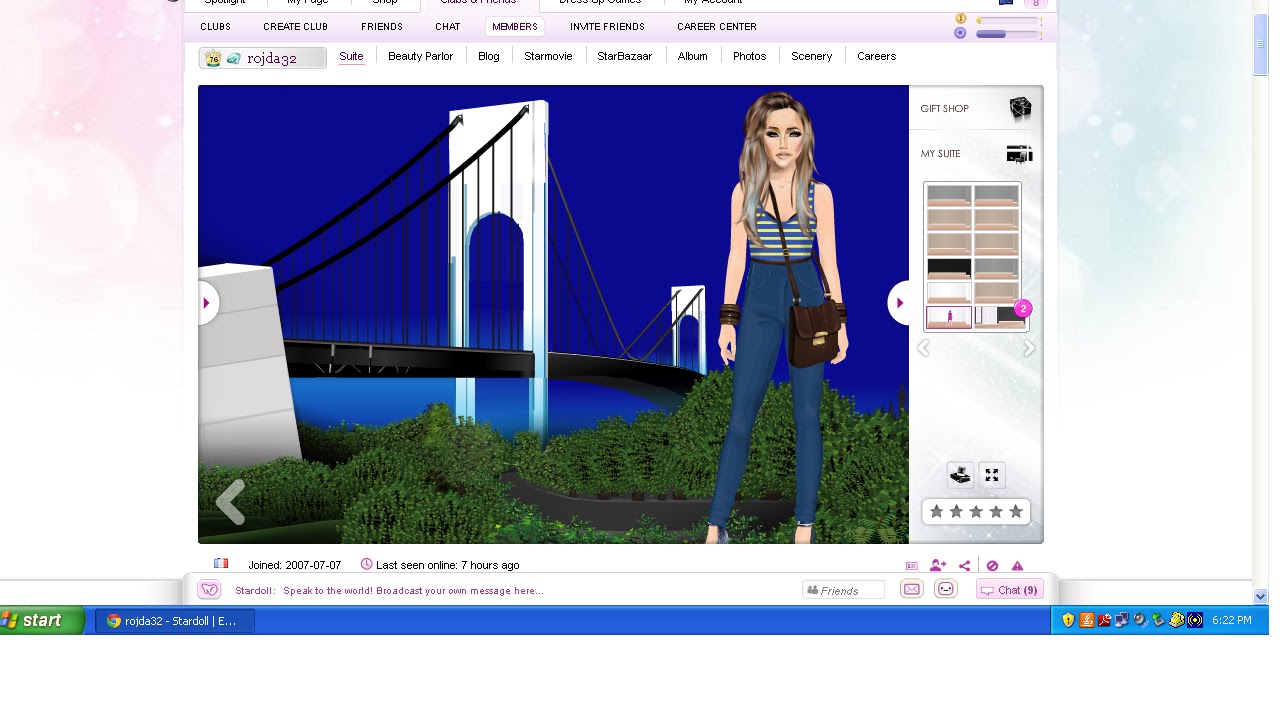The width and height of the screenshot is (1280, 720).
Task: Open the Career Center
Action: [x=717, y=27]
